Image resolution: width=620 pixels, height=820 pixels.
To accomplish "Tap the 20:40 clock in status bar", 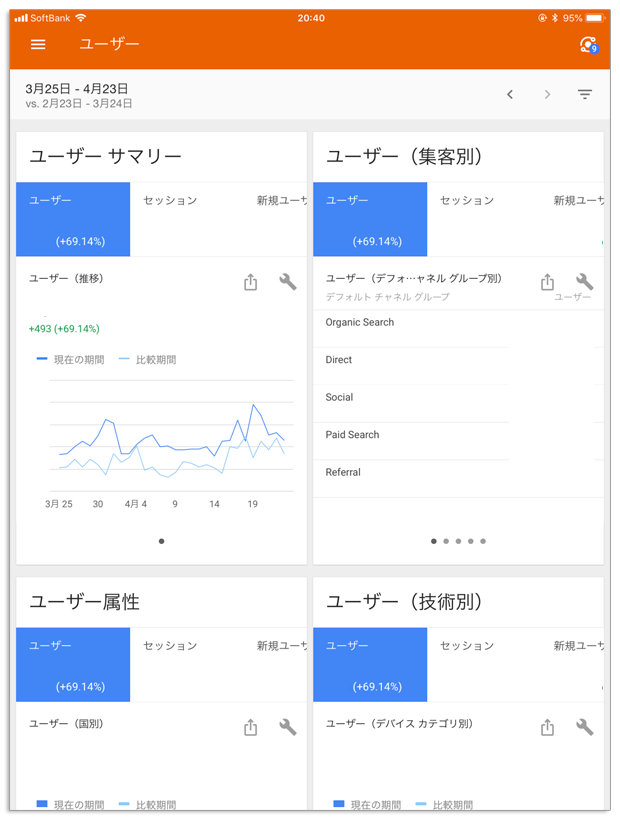I will tap(311, 18).
